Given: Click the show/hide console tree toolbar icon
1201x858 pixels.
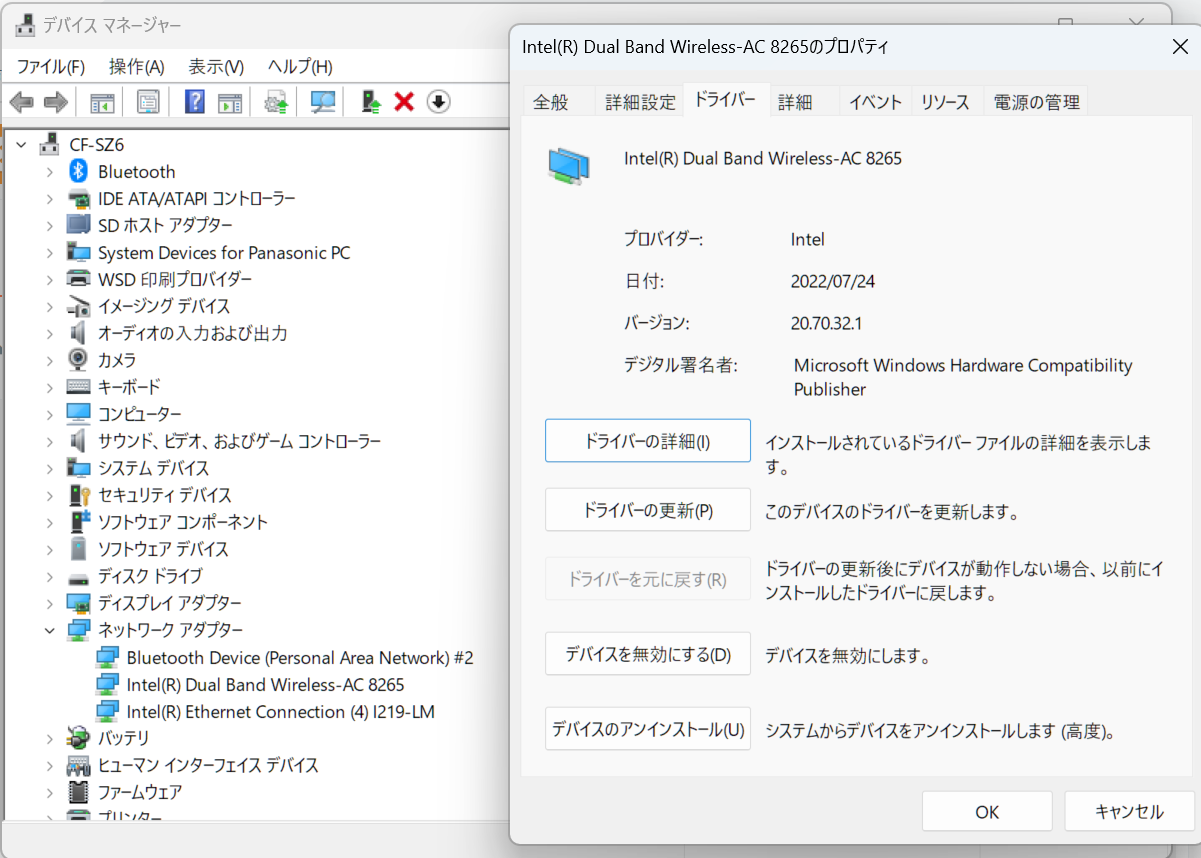Looking at the screenshot, I should (102, 102).
